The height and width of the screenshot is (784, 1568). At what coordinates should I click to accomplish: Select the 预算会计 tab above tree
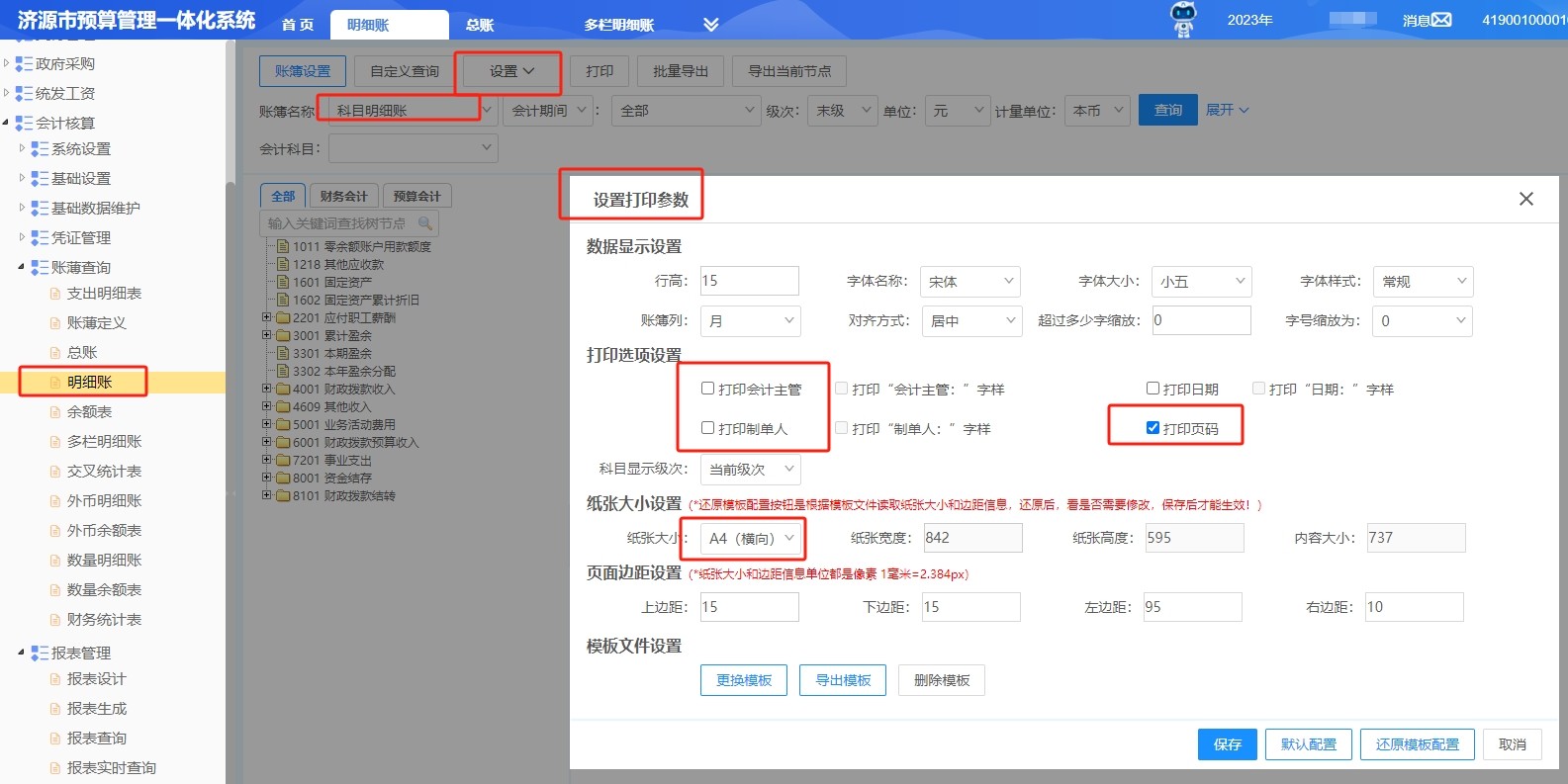pos(416,196)
